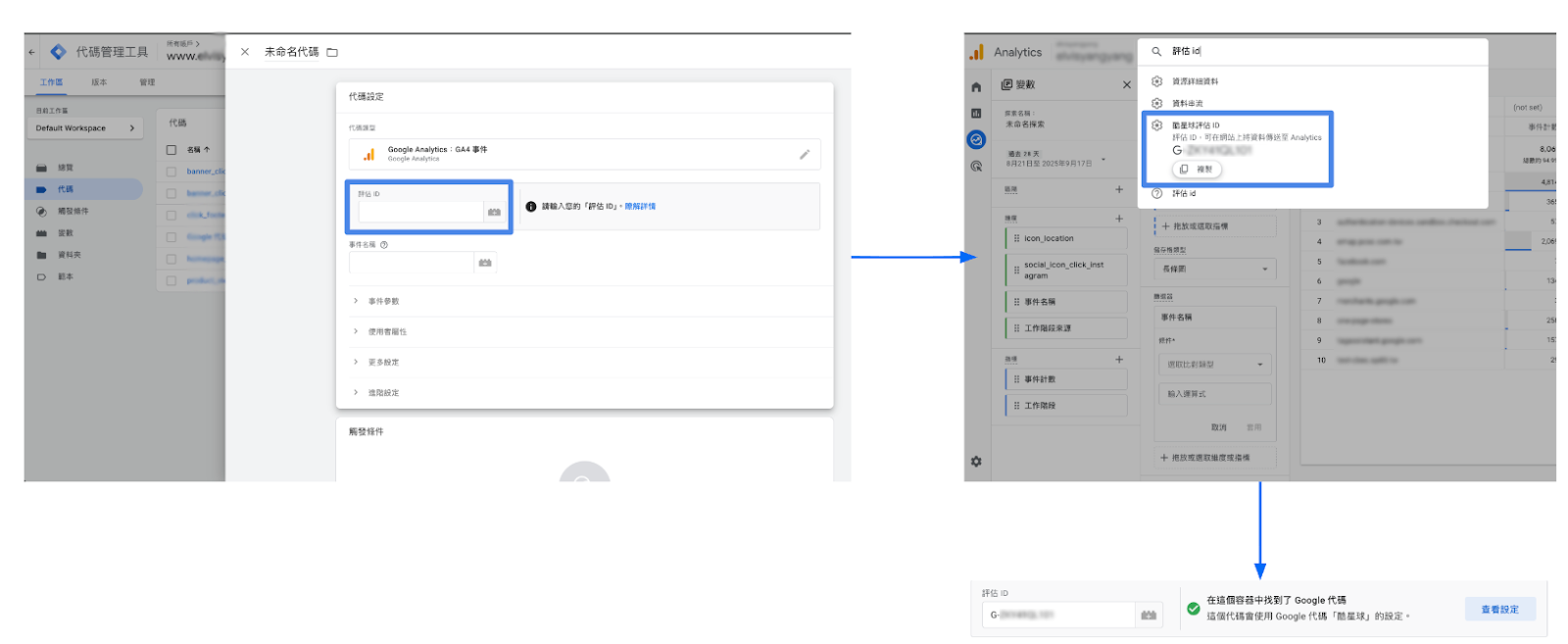Open Analytics Home icon in left rail
The height and width of the screenshot is (644, 1568).
976,87
